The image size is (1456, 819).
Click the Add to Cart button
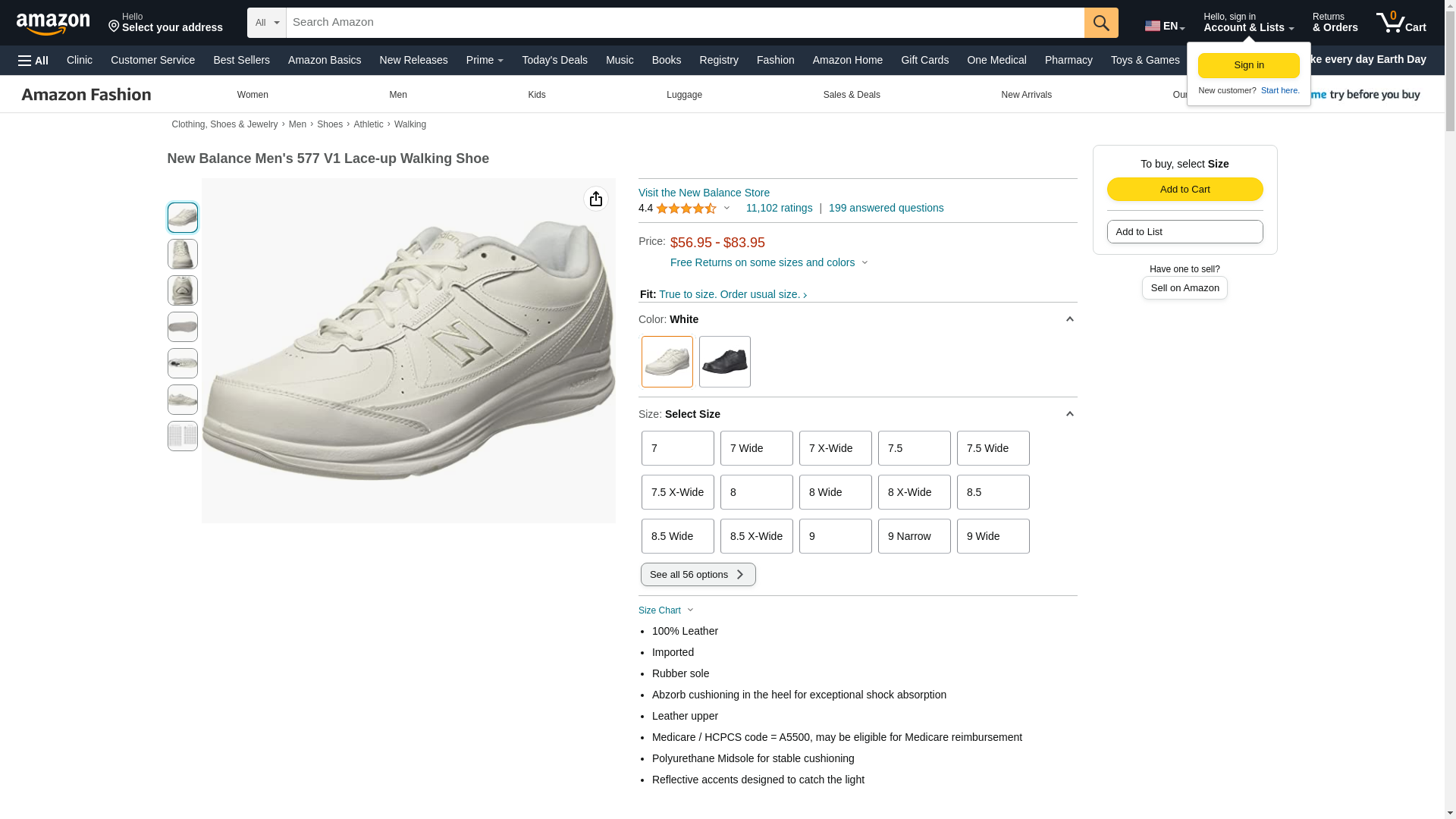[x=1185, y=190]
